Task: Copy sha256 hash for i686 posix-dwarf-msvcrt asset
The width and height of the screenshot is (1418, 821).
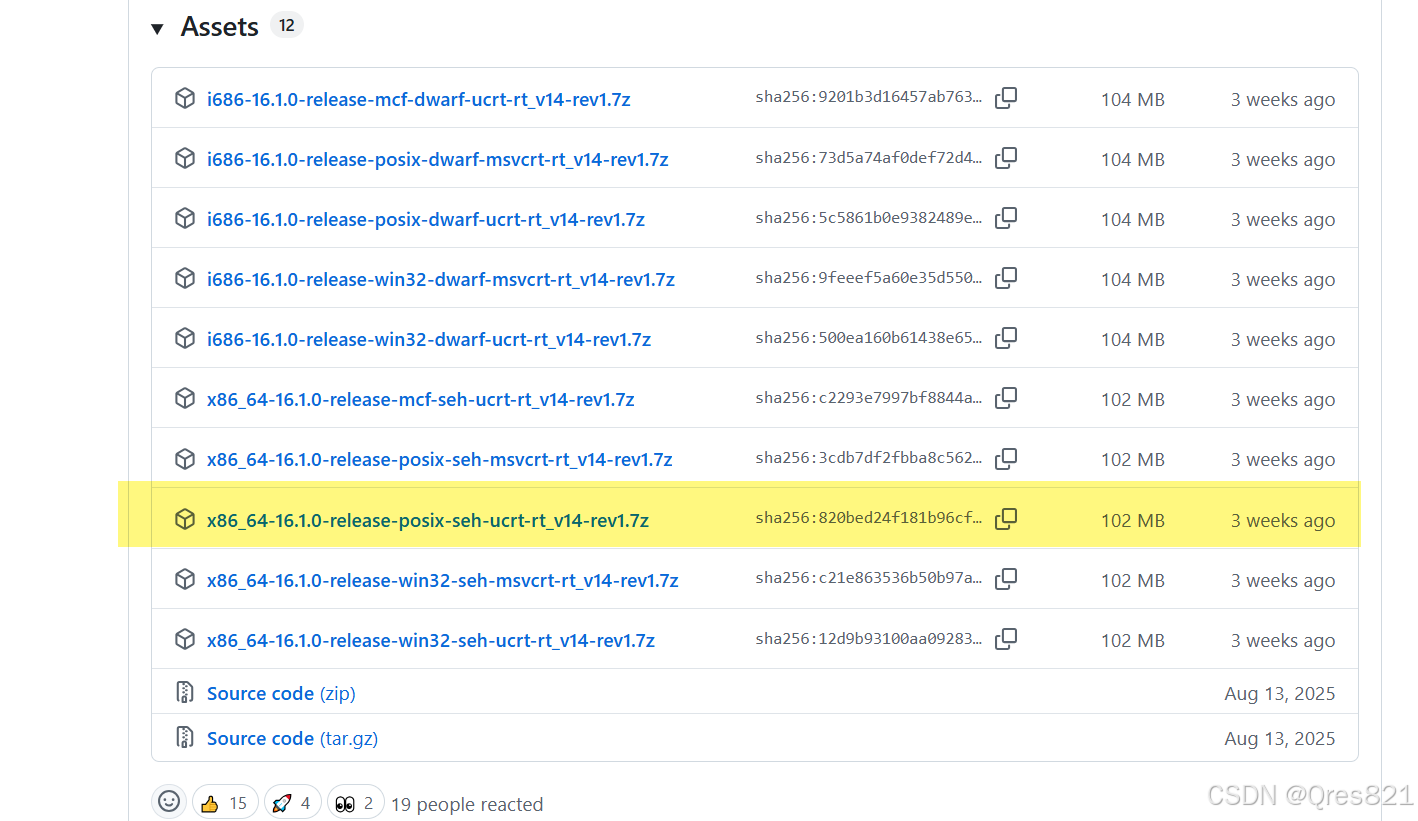Action: click(x=1006, y=158)
